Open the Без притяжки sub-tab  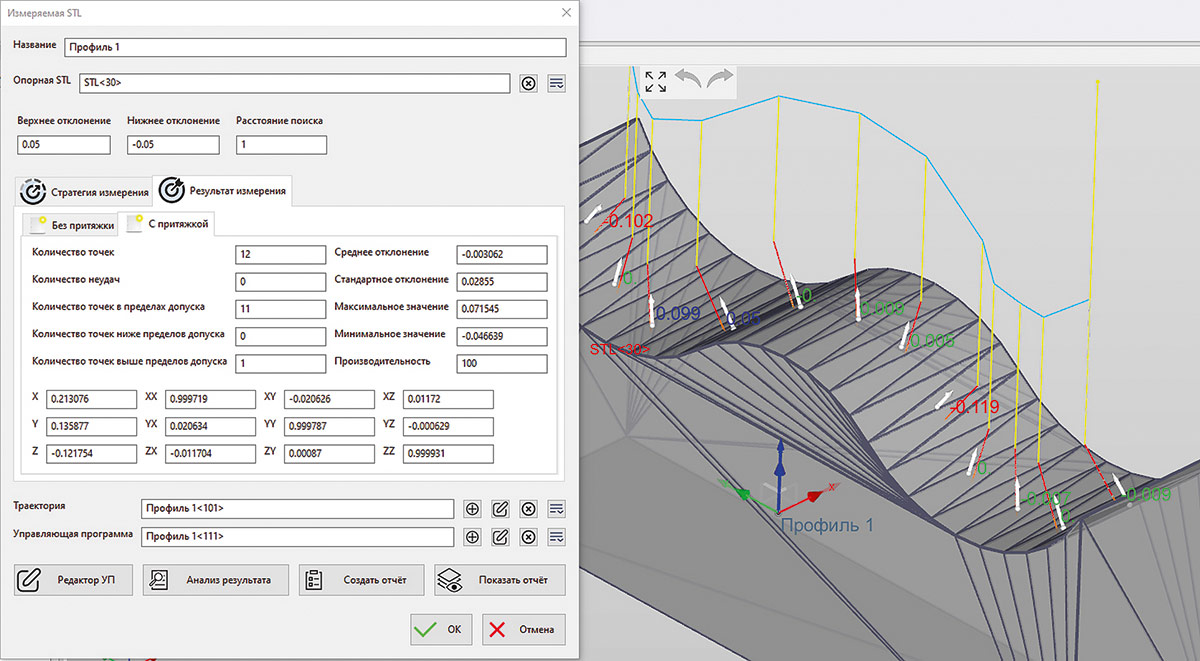[71, 224]
